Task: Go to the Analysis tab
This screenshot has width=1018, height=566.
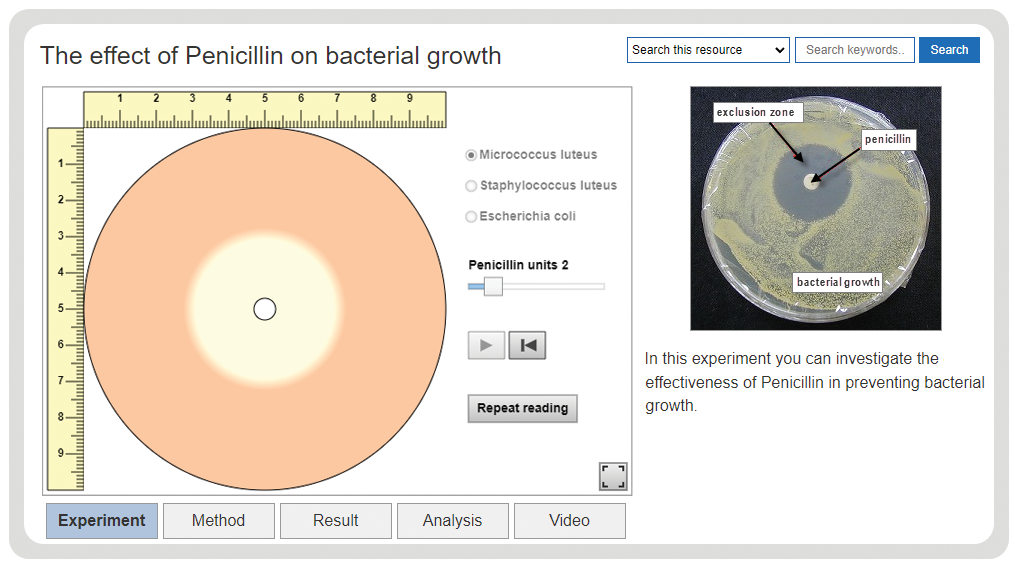Action: [453, 521]
